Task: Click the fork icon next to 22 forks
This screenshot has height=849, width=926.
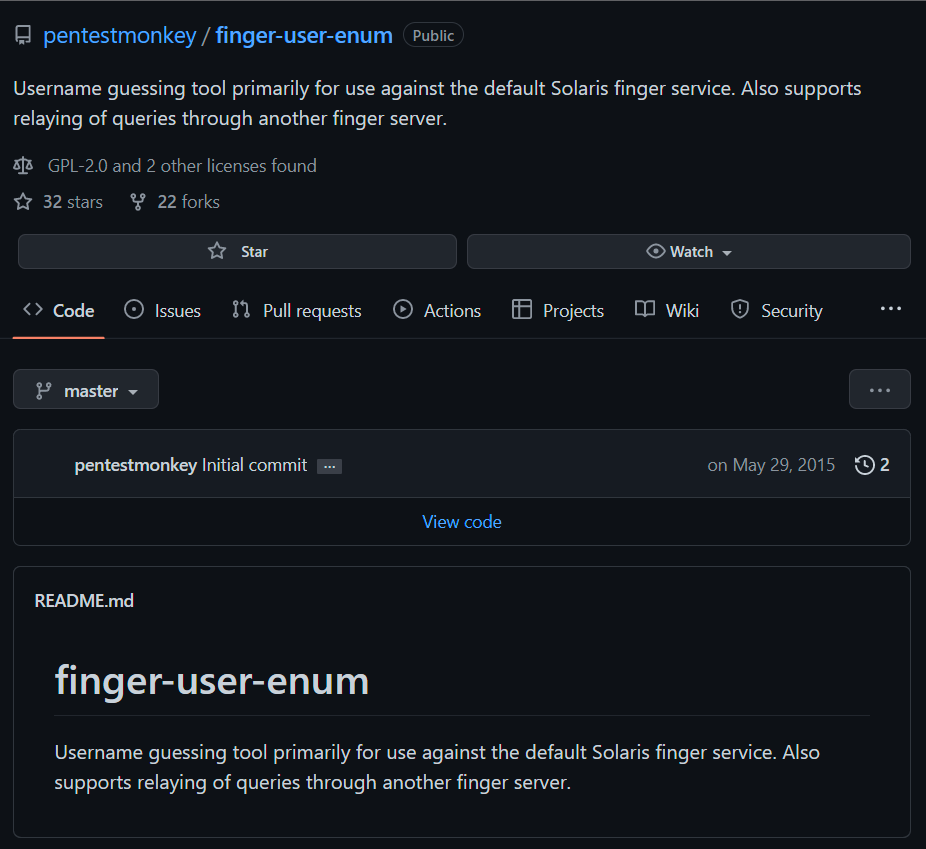Action: tap(138, 202)
